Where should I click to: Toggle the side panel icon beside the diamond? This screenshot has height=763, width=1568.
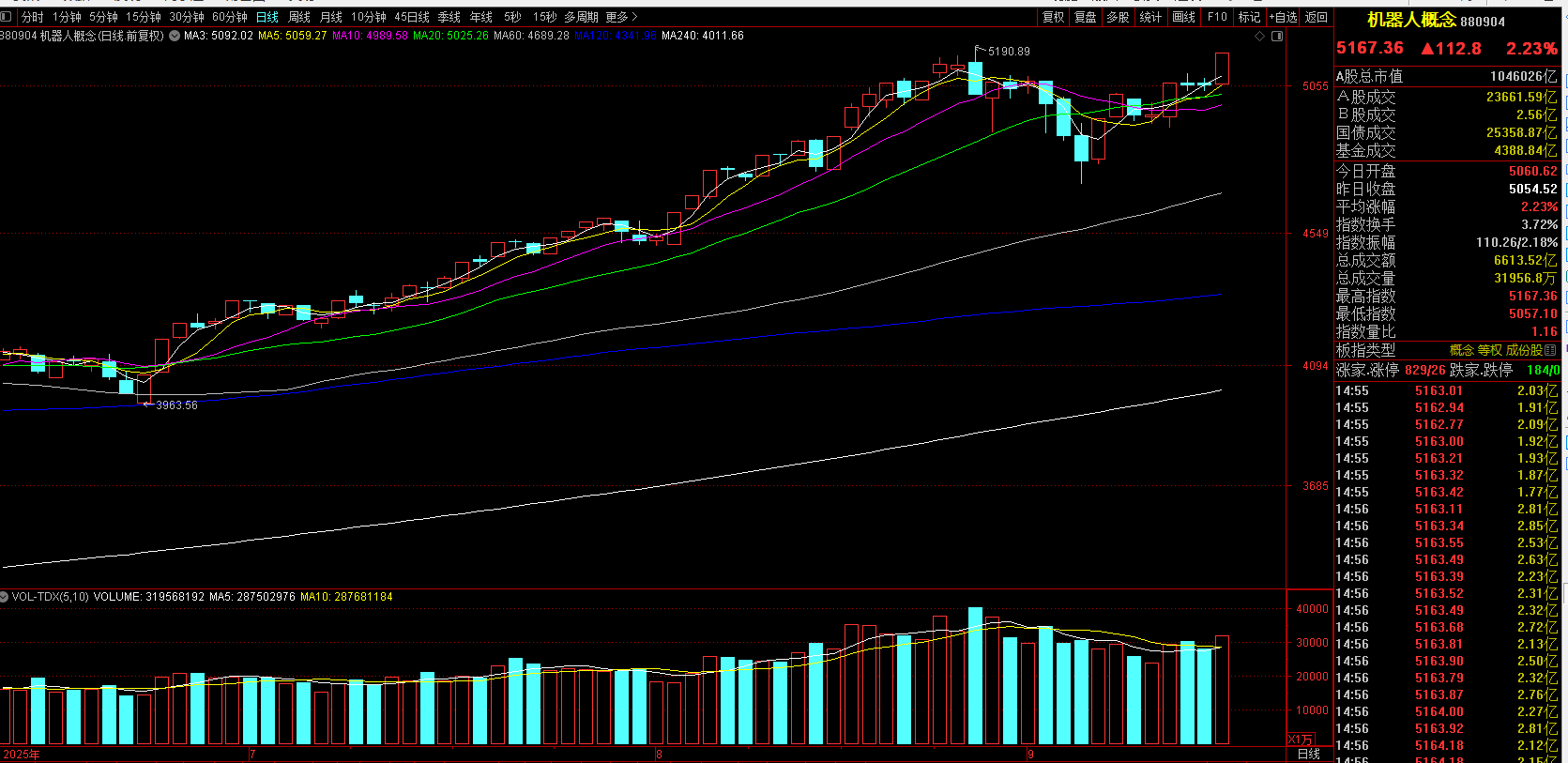point(1277,37)
